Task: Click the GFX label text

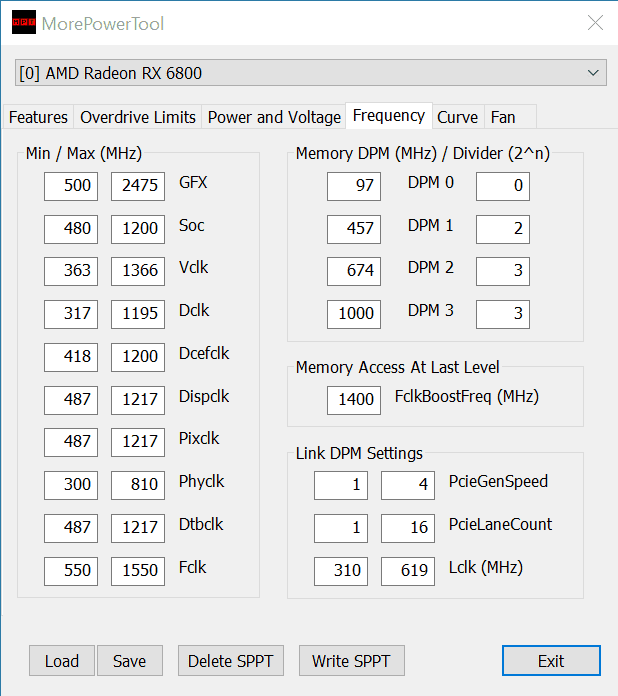Action: point(193,182)
